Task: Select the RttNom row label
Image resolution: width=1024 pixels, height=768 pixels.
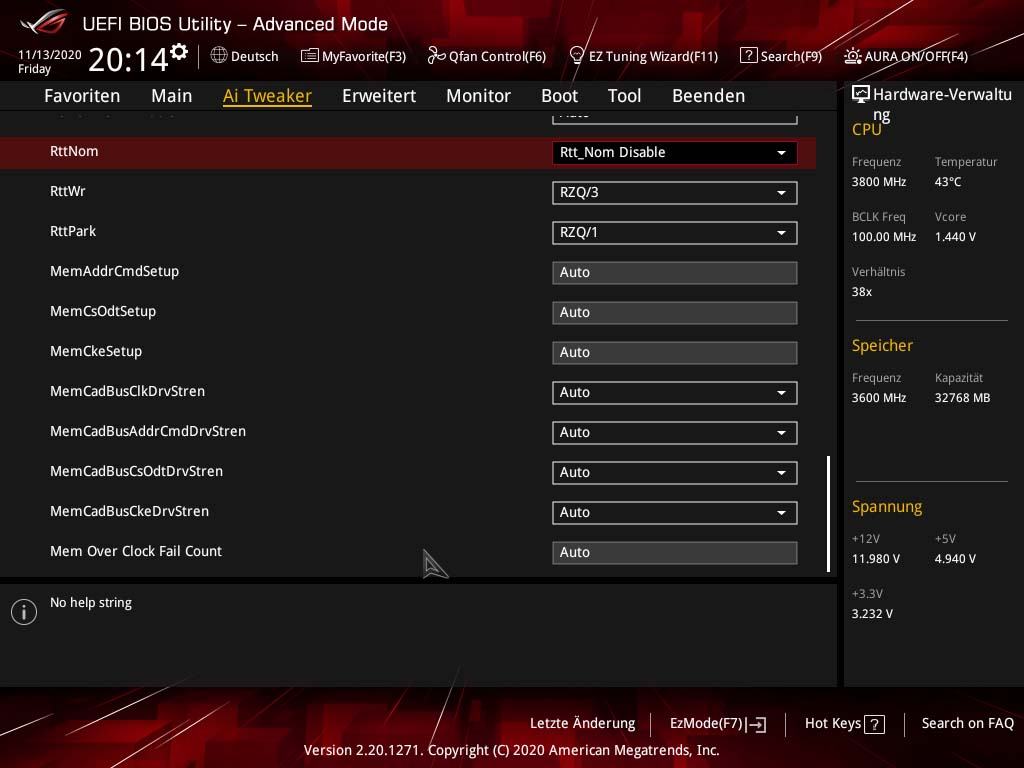Action: pyautogui.click(x=74, y=152)
